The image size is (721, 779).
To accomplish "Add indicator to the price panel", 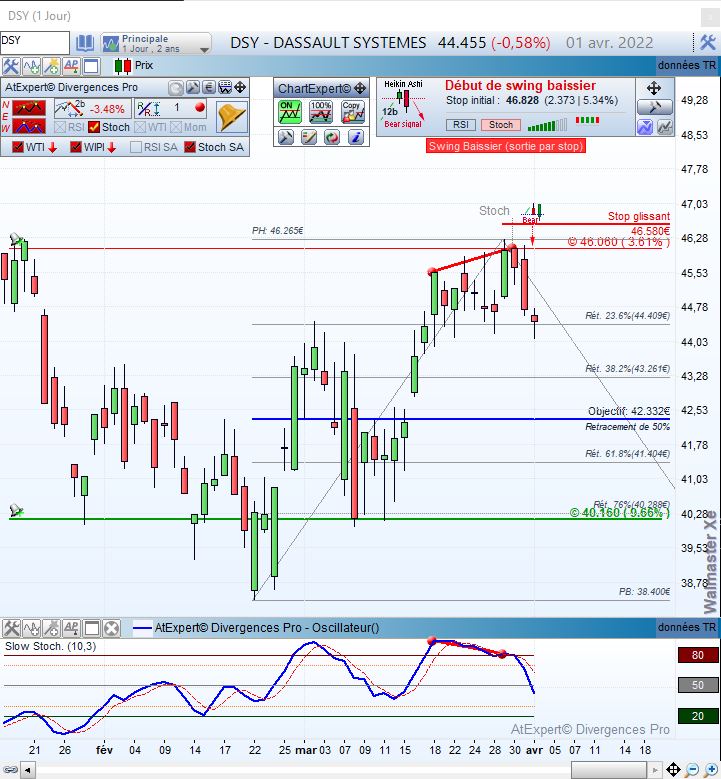I will coord(31,66).
